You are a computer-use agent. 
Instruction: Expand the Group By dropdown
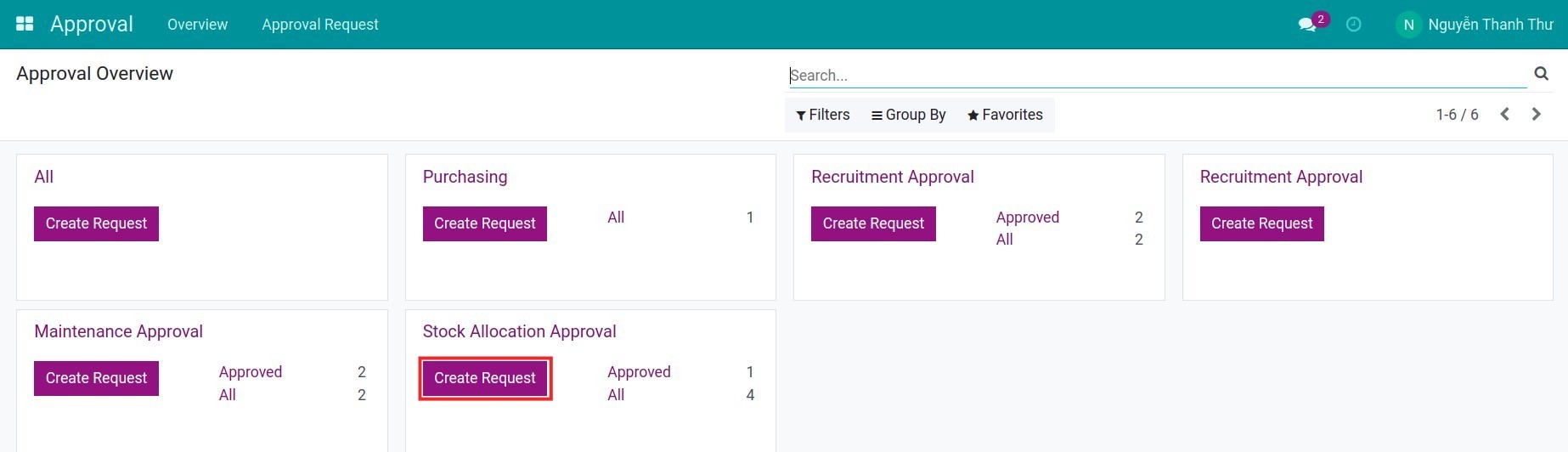tap(908, 115)
